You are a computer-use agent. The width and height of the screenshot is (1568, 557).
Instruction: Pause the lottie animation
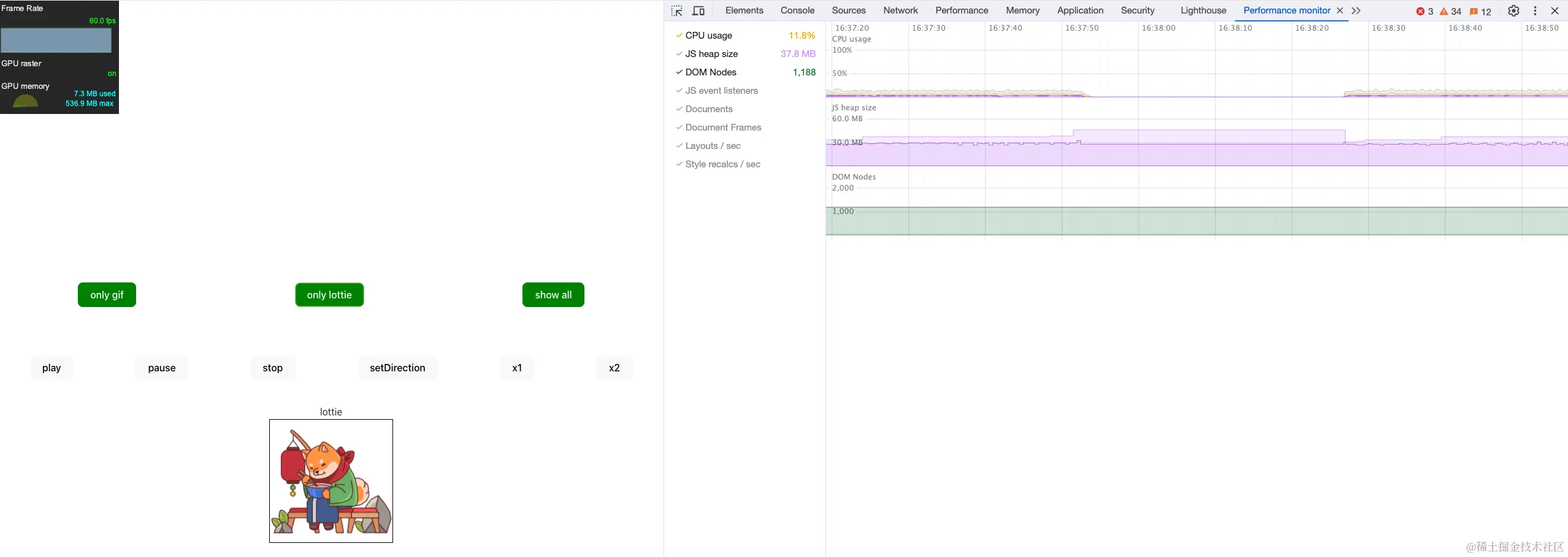tap(162, 368)
